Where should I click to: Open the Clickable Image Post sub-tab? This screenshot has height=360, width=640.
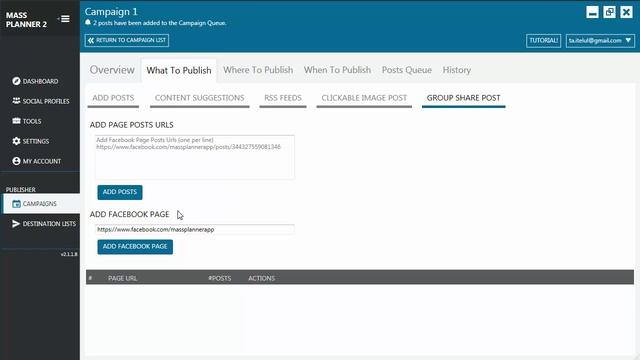[364, 98]
